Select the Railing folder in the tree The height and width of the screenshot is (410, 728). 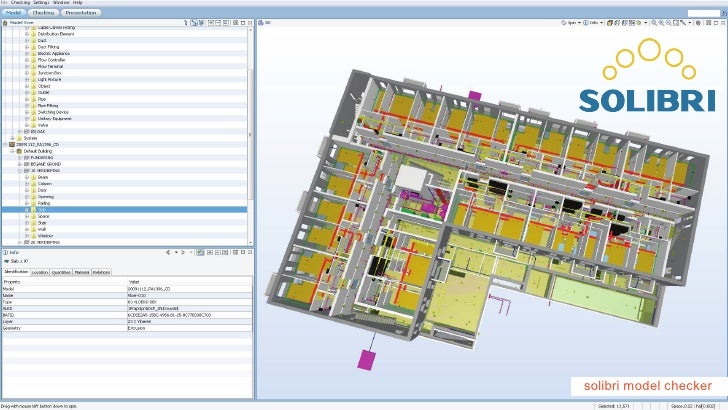coord(44,203)
